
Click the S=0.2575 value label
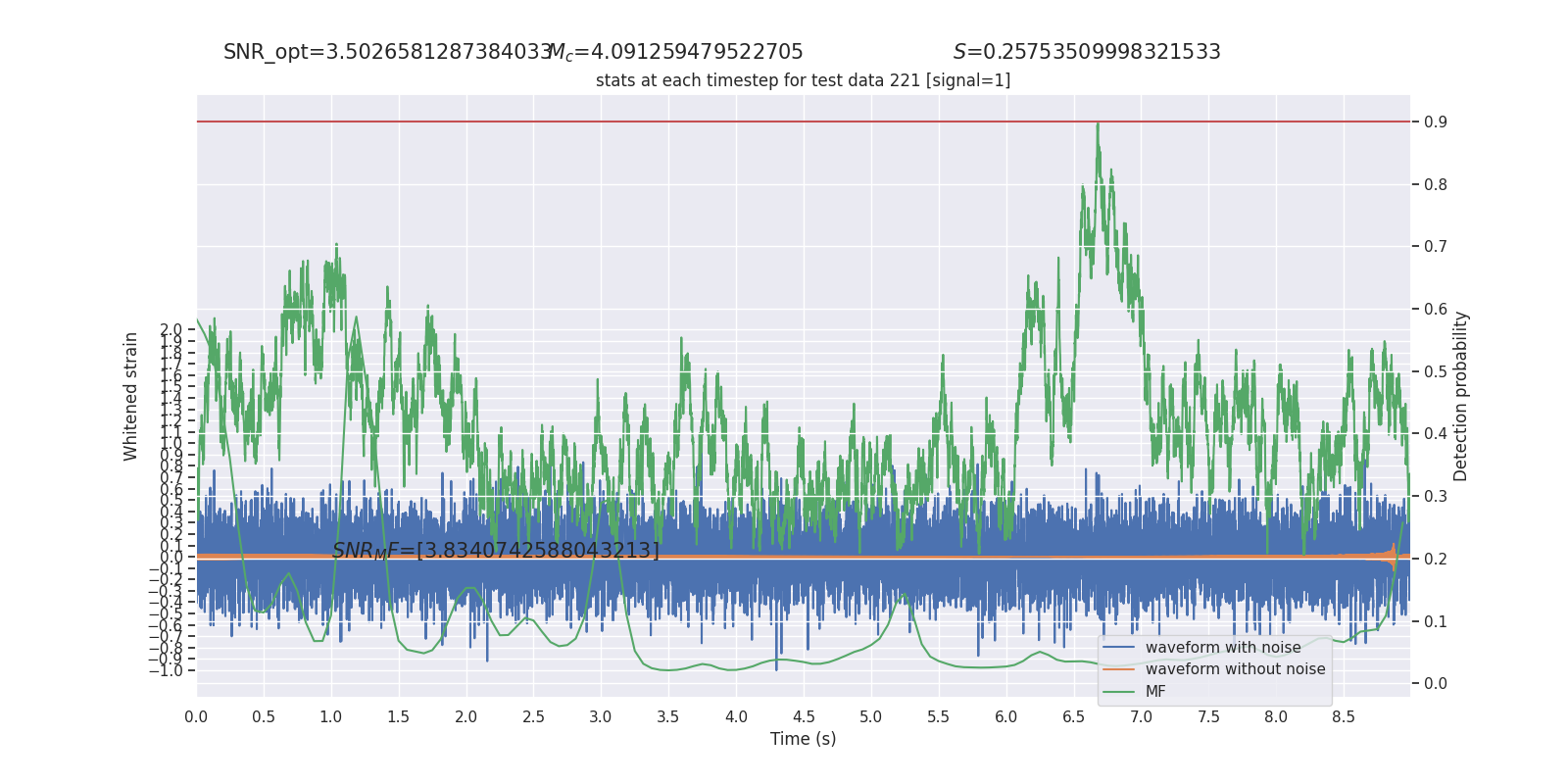pyautogui.click(x=1087, y=52)
